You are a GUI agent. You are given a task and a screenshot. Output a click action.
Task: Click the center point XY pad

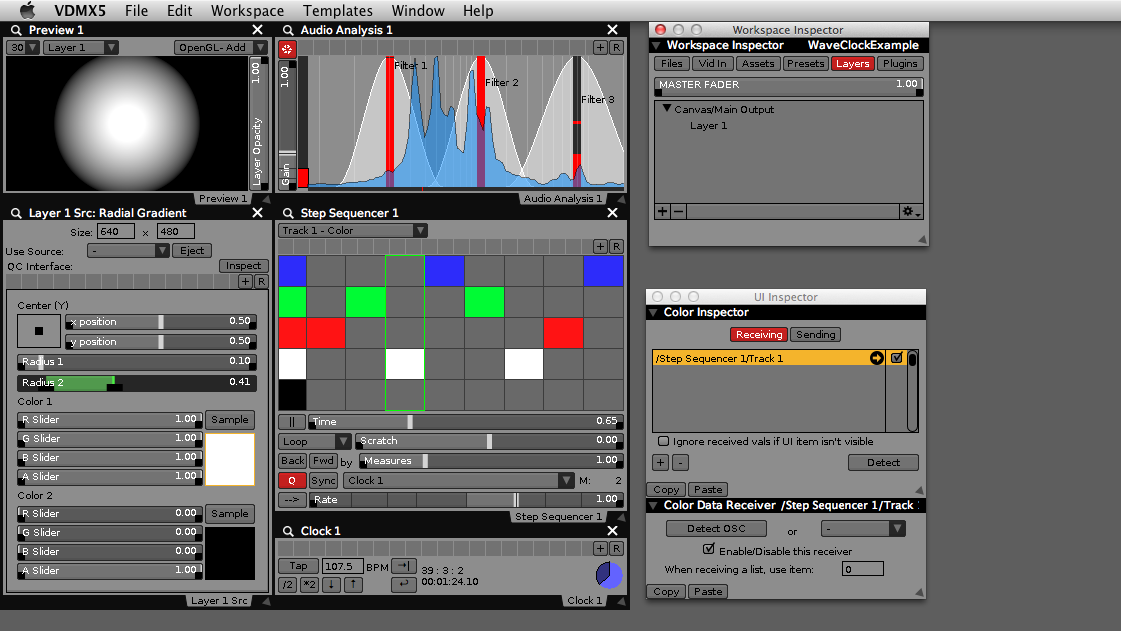pyautogui.click(x=39, y=331)
